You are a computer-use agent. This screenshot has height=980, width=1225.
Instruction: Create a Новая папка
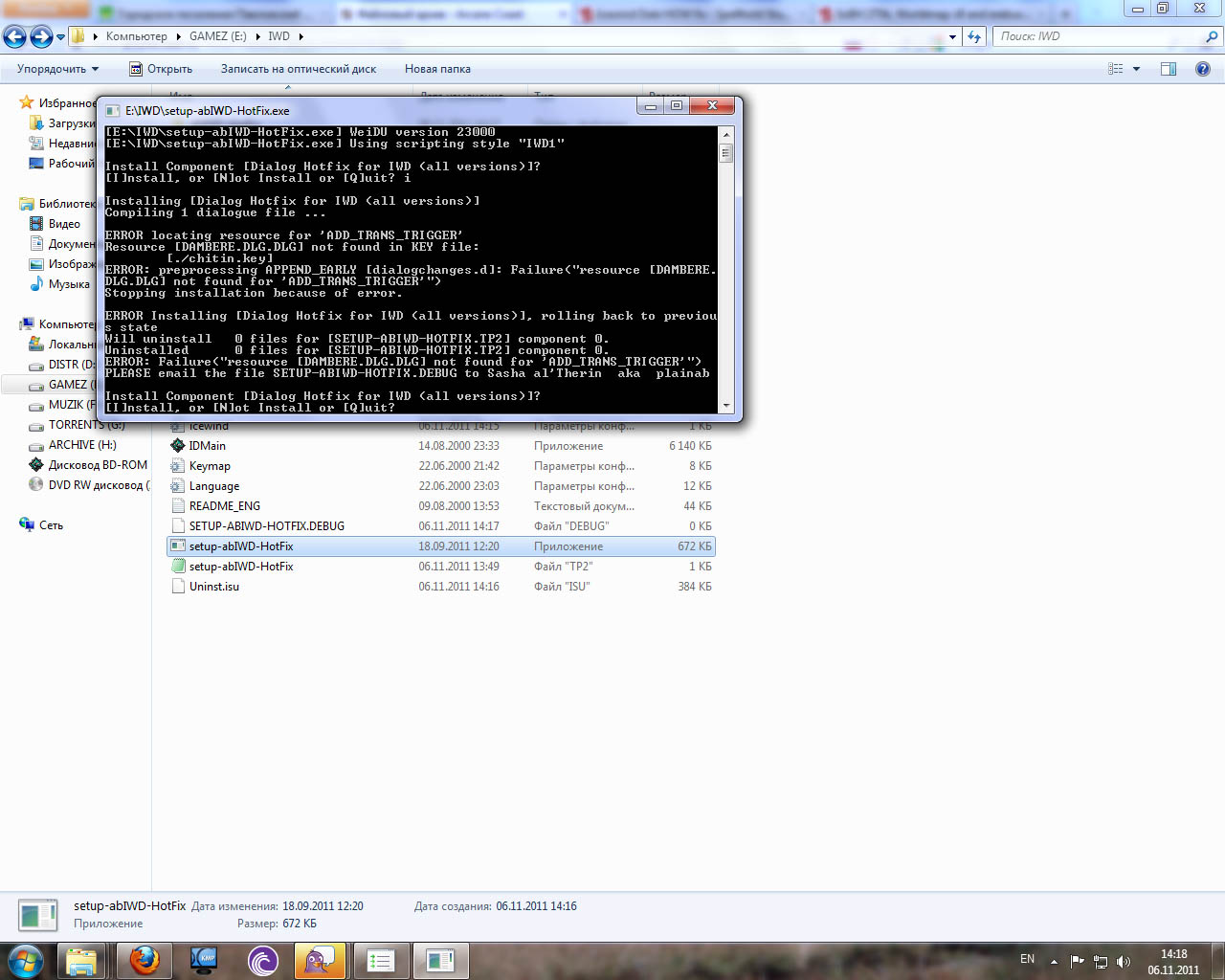pyautogui.click(x=437, y=69)
